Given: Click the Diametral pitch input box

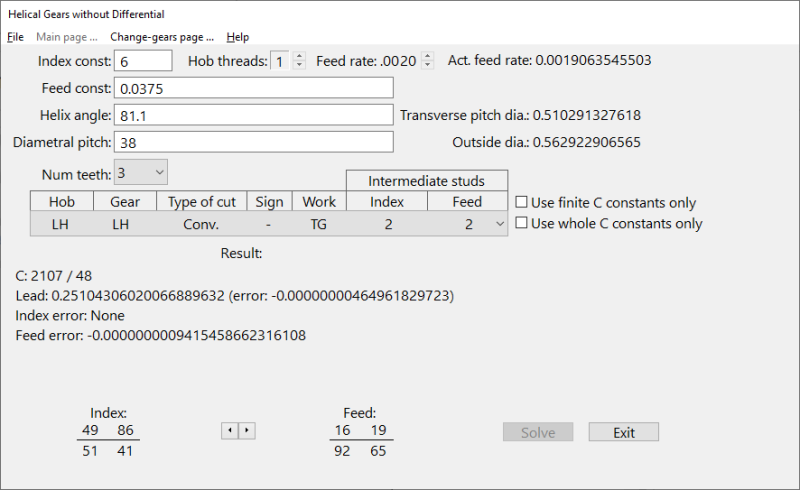Looking at the screenshot, I should (x=254, y=142).
